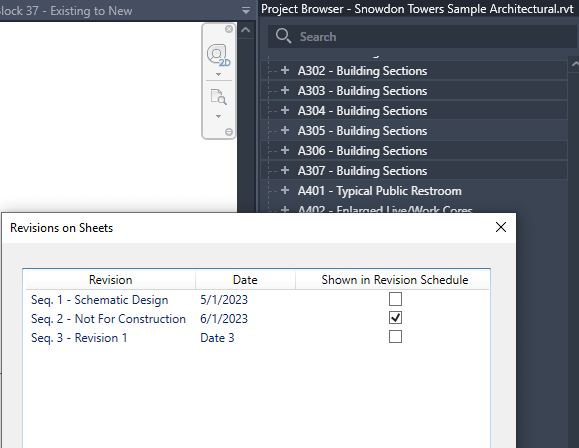Click the Zoom in Region page icon
This screenshot has height=448, width=579.
pyautogui.click(x=218, y=97)
